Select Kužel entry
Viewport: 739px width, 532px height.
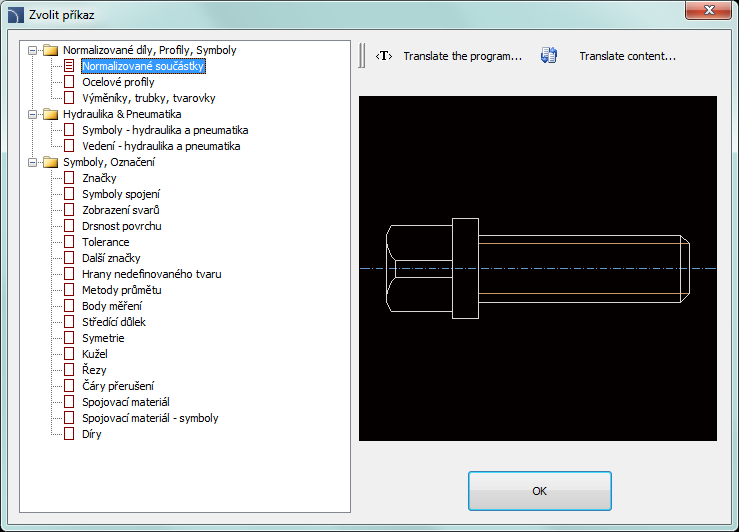pyautogui.click(x=95, y=354)
